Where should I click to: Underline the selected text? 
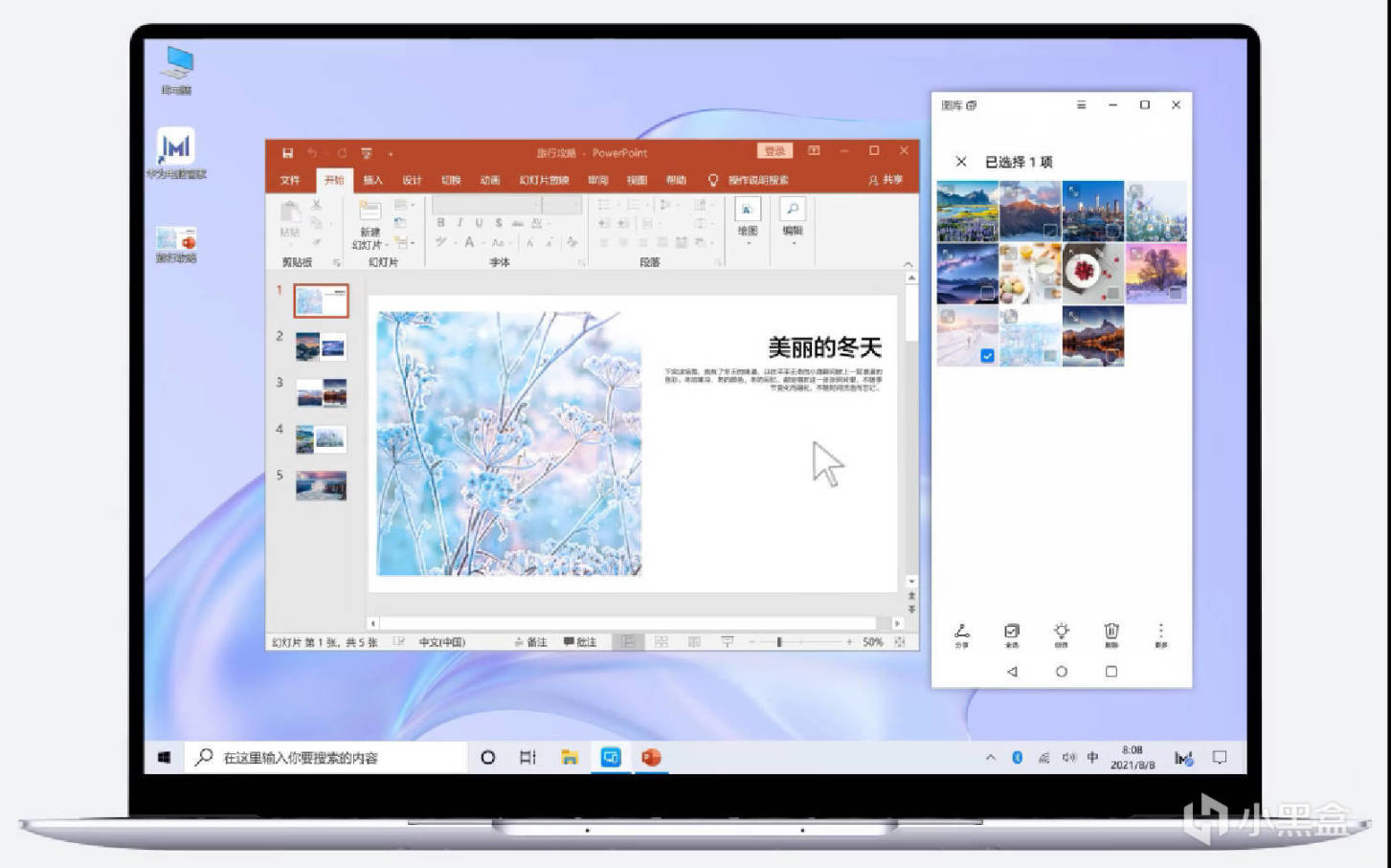(x=479, y=222)
